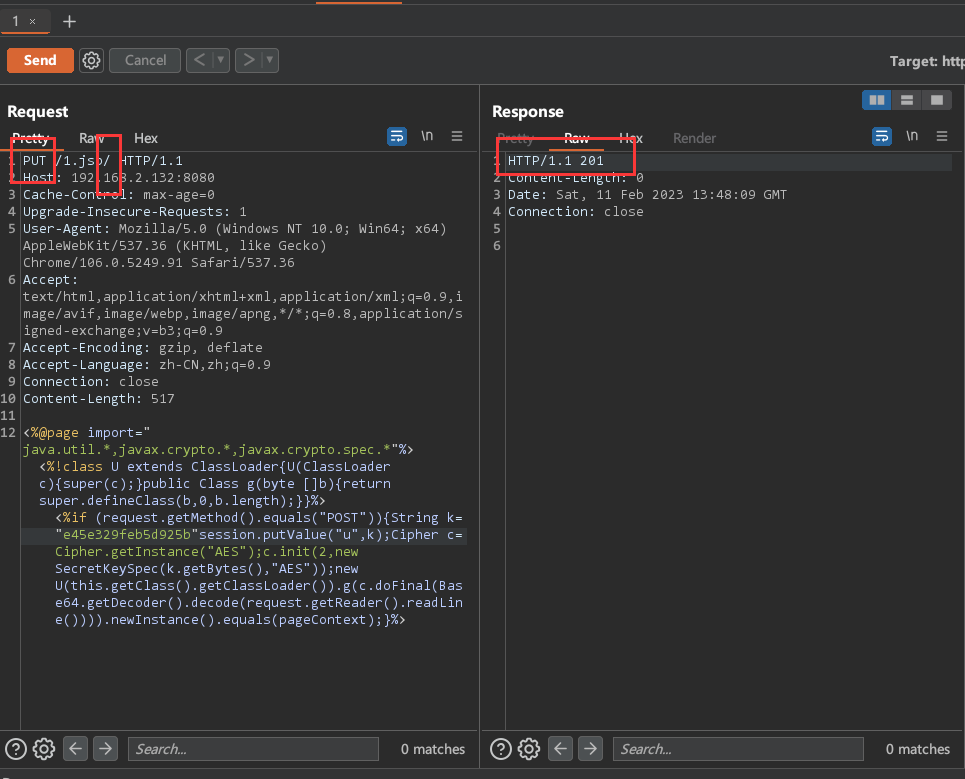Toggle word wrap in Response panel
965x779 pixels.
(882, 136)
